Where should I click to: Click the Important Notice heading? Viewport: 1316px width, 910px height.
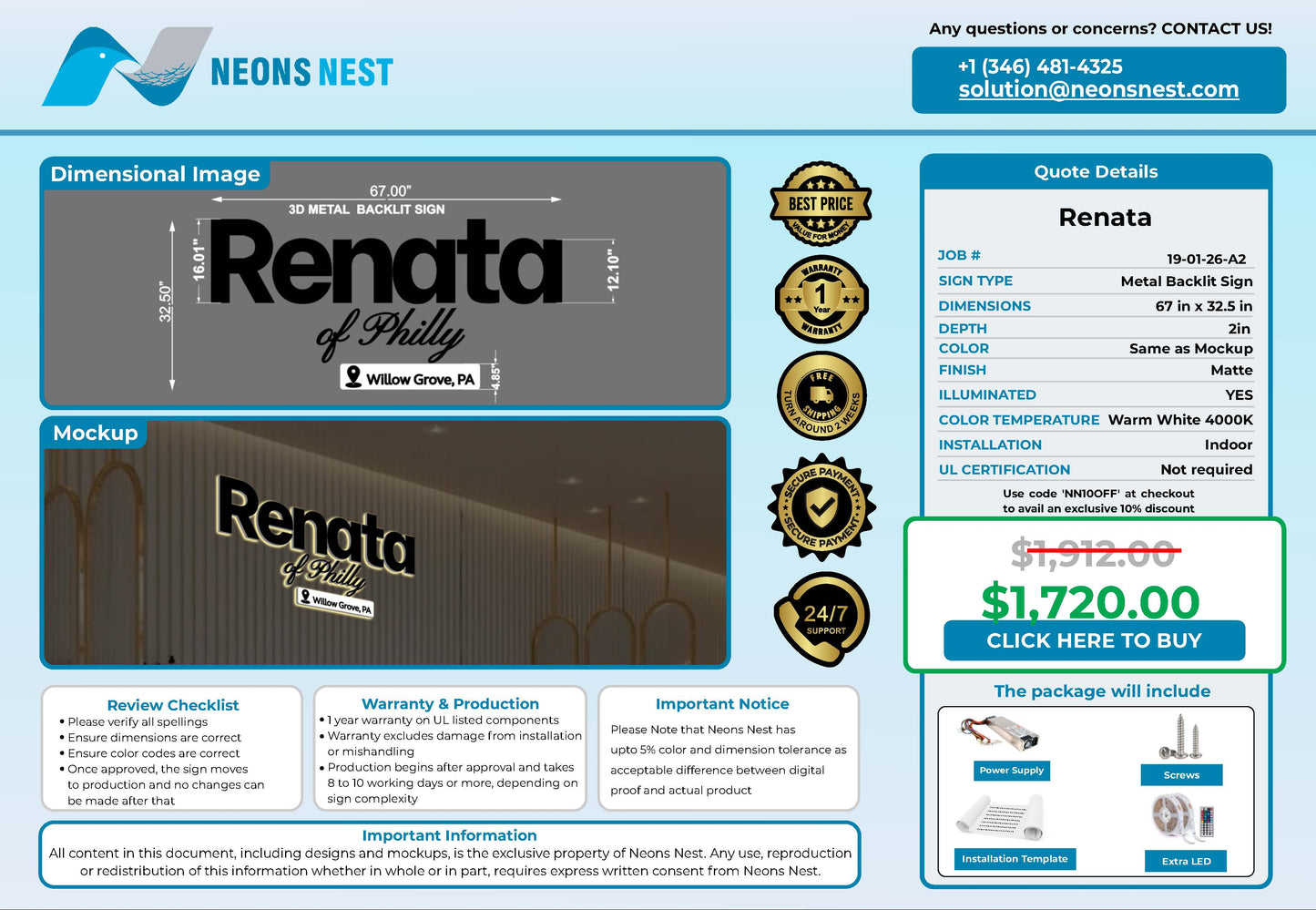pos(722,704)
